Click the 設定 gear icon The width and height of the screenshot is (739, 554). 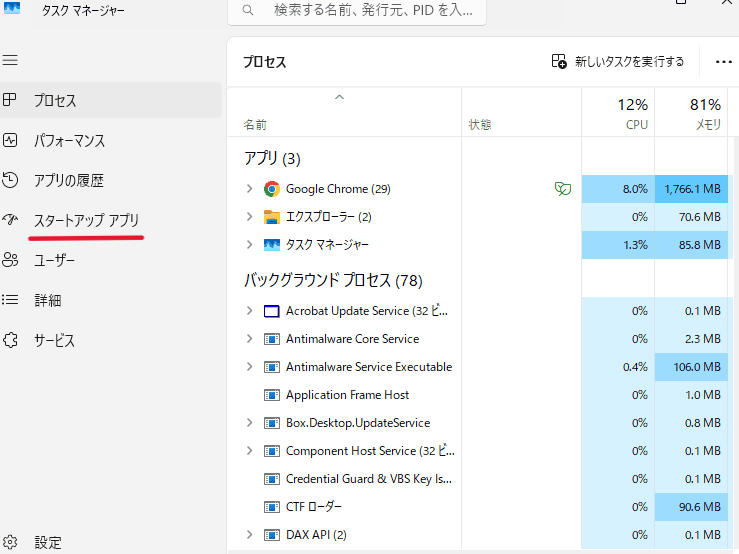click(x=10, y=542)
